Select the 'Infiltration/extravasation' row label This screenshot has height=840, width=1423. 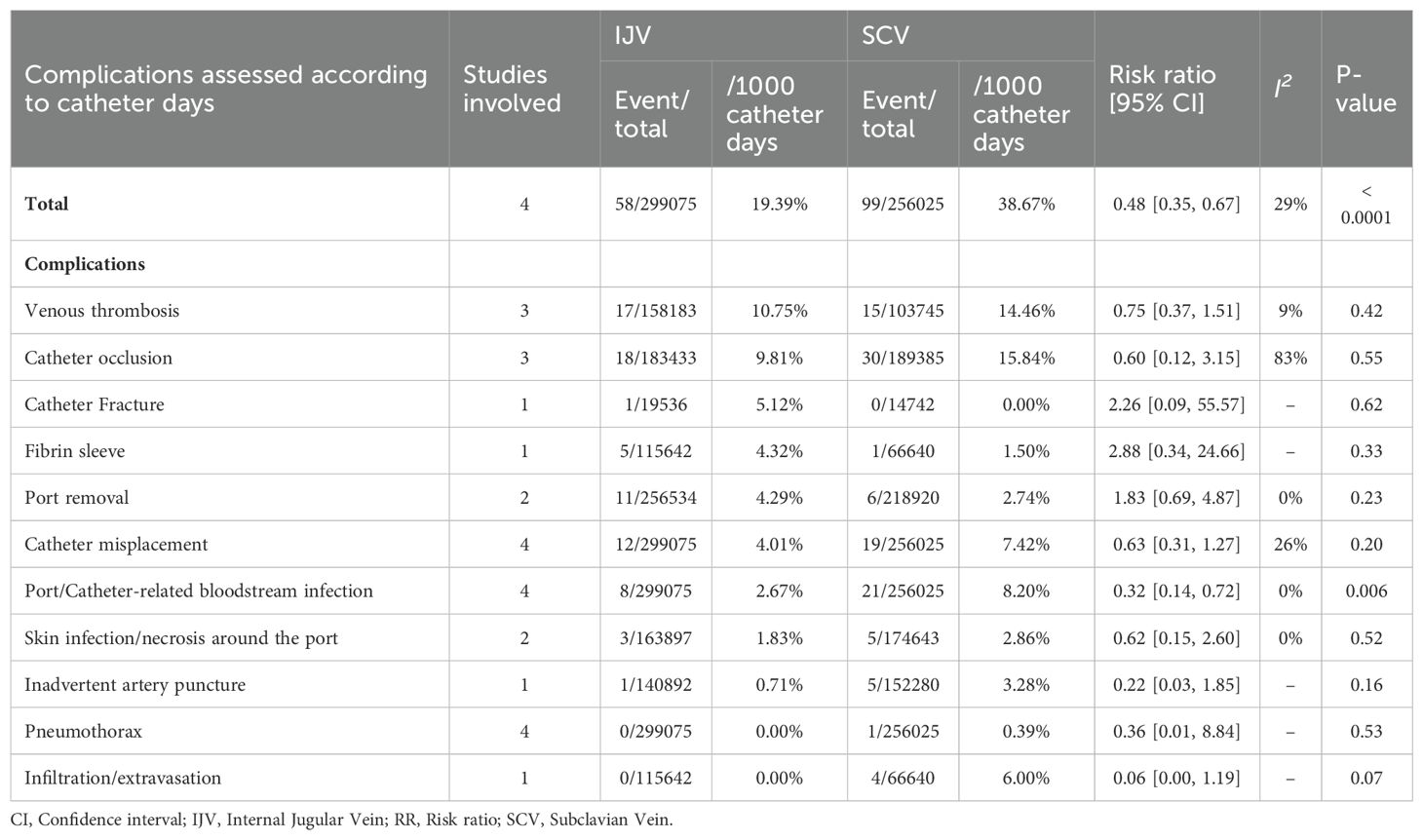click(x=123, y=779)
